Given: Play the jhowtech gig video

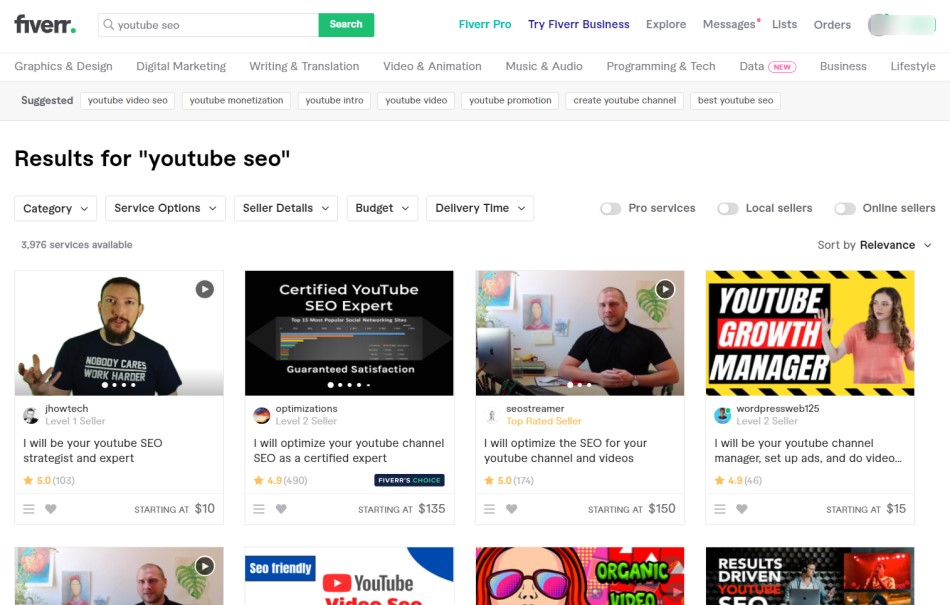Looking at the screenshot, I should 205,289.
